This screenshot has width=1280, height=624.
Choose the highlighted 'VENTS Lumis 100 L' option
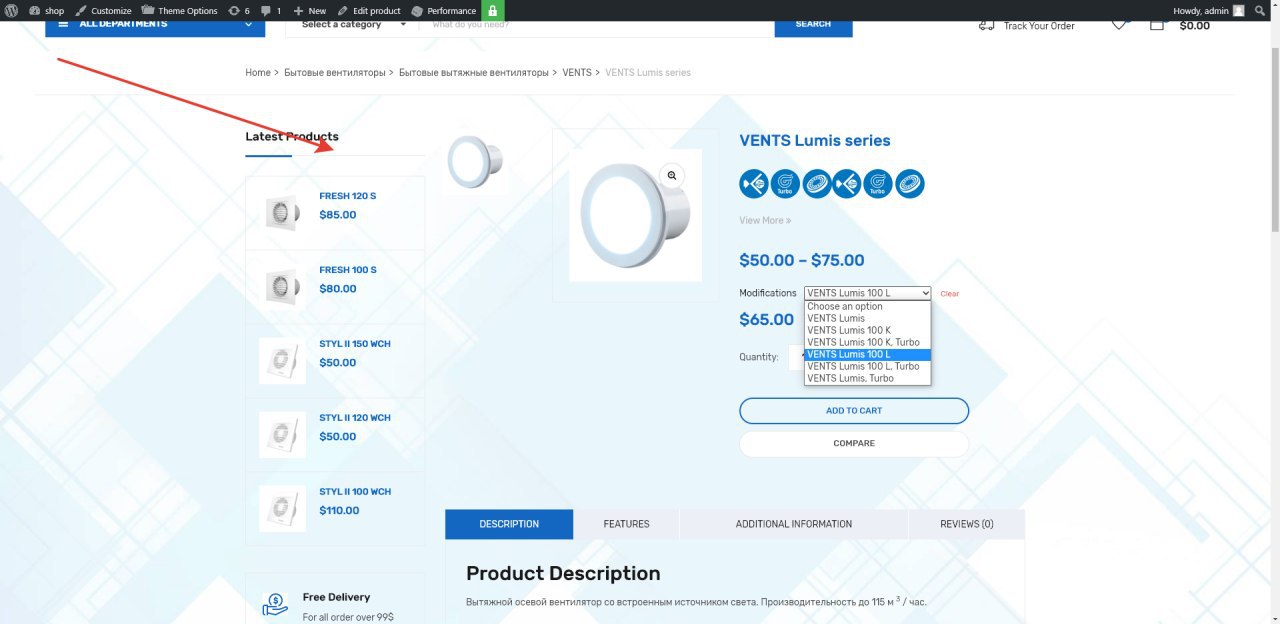tap(868, 355)
